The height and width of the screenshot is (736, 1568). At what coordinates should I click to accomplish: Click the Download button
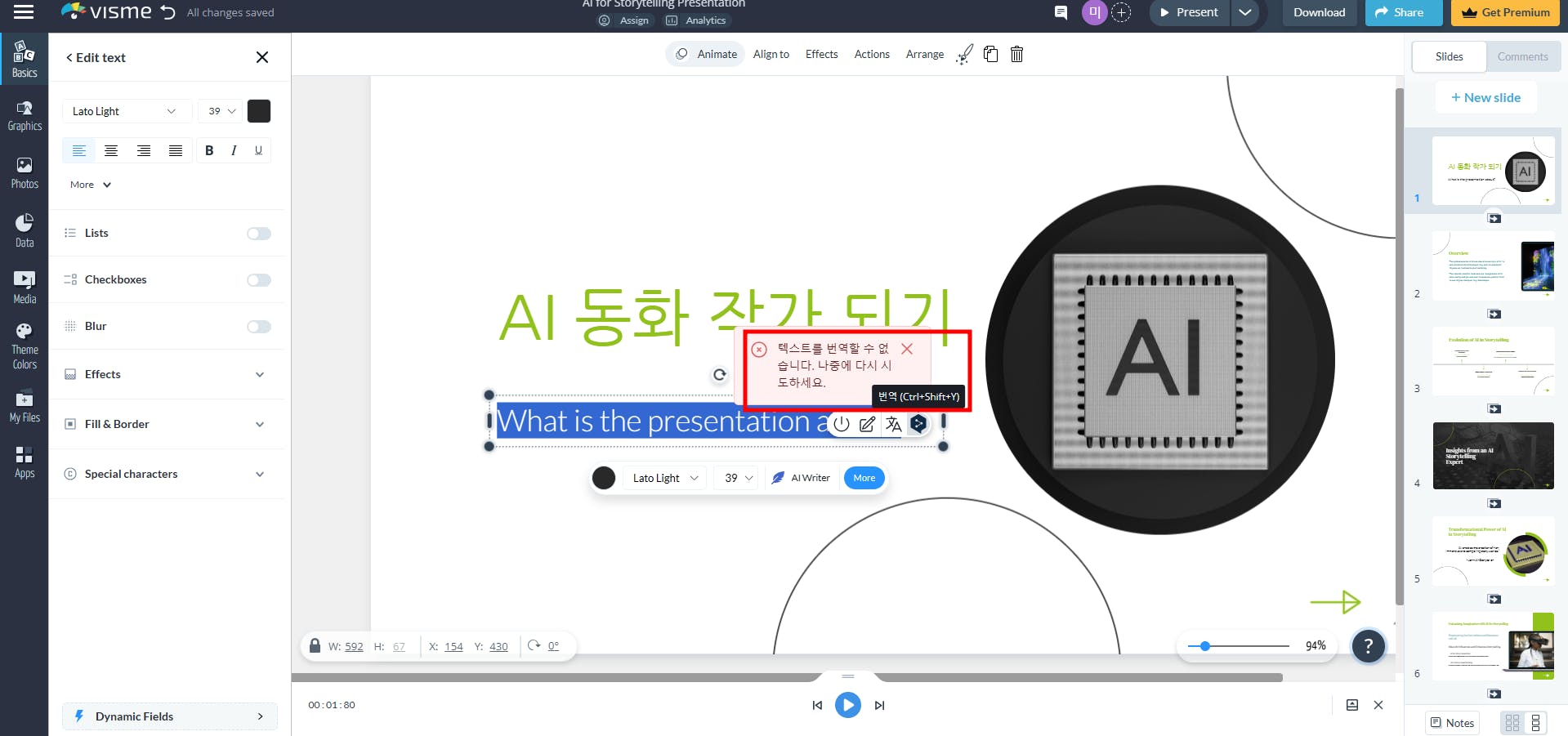[x=1320, y=12]
